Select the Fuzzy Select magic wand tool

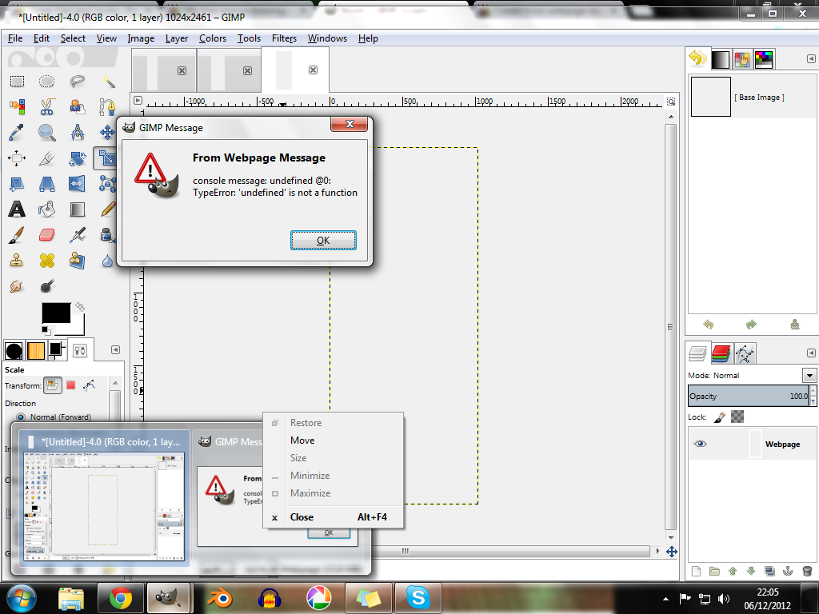(x=108, y=81)
